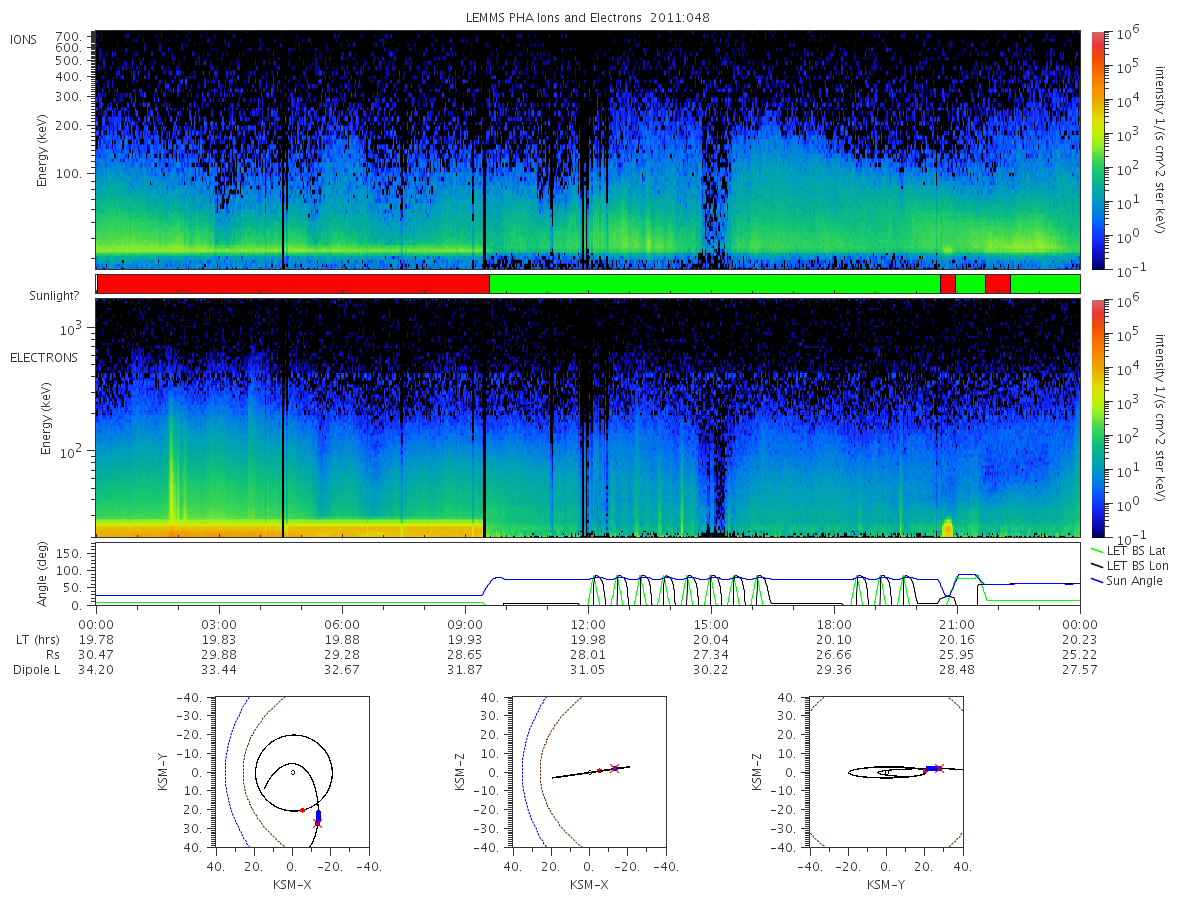The width and height of the screenshot is (1200, 900).
Task: Click the LT value 20.04
Action: coord(711,640)
